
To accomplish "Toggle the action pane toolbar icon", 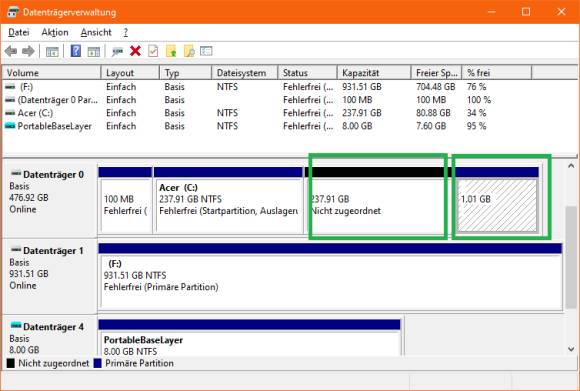I will [94, 51].
